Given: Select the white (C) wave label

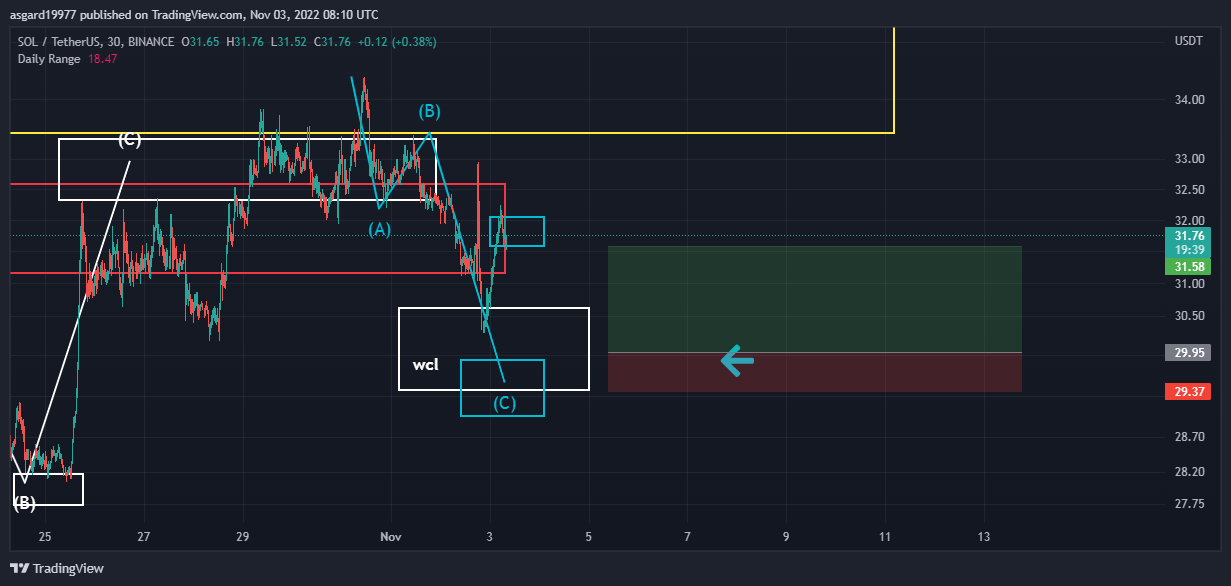Looking at the screenshot, I should tap(129, 140).
